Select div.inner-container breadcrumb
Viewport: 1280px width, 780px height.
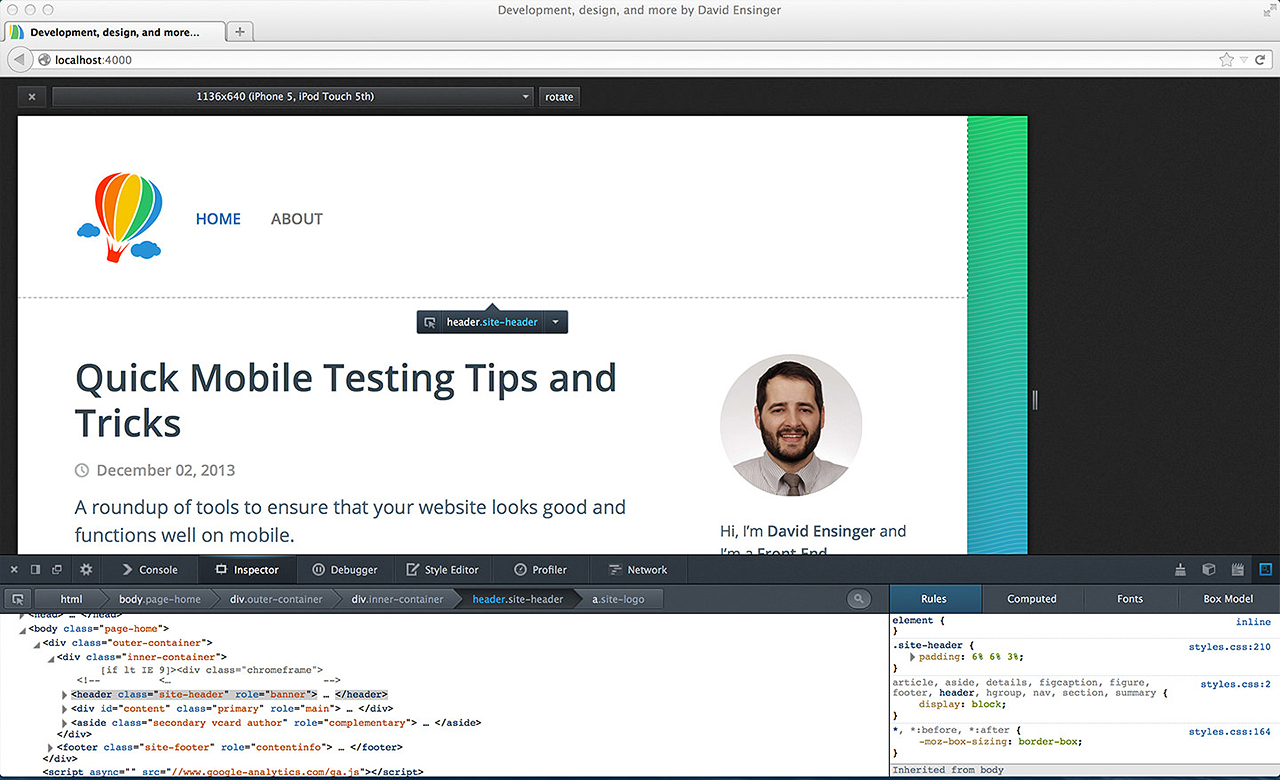click(x=397, y=599)
